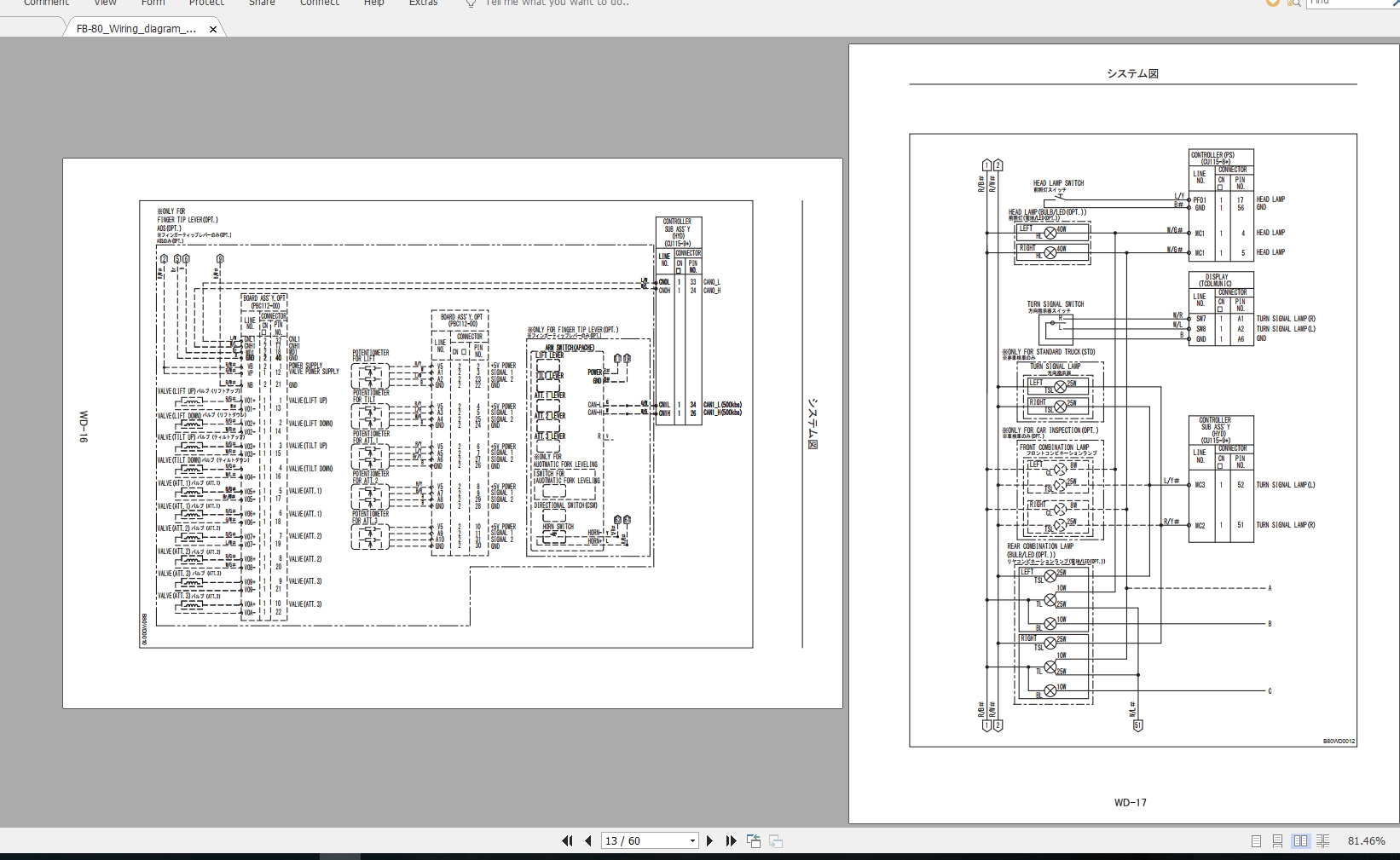
Task: Open the View menu
Action: [105, 3]
